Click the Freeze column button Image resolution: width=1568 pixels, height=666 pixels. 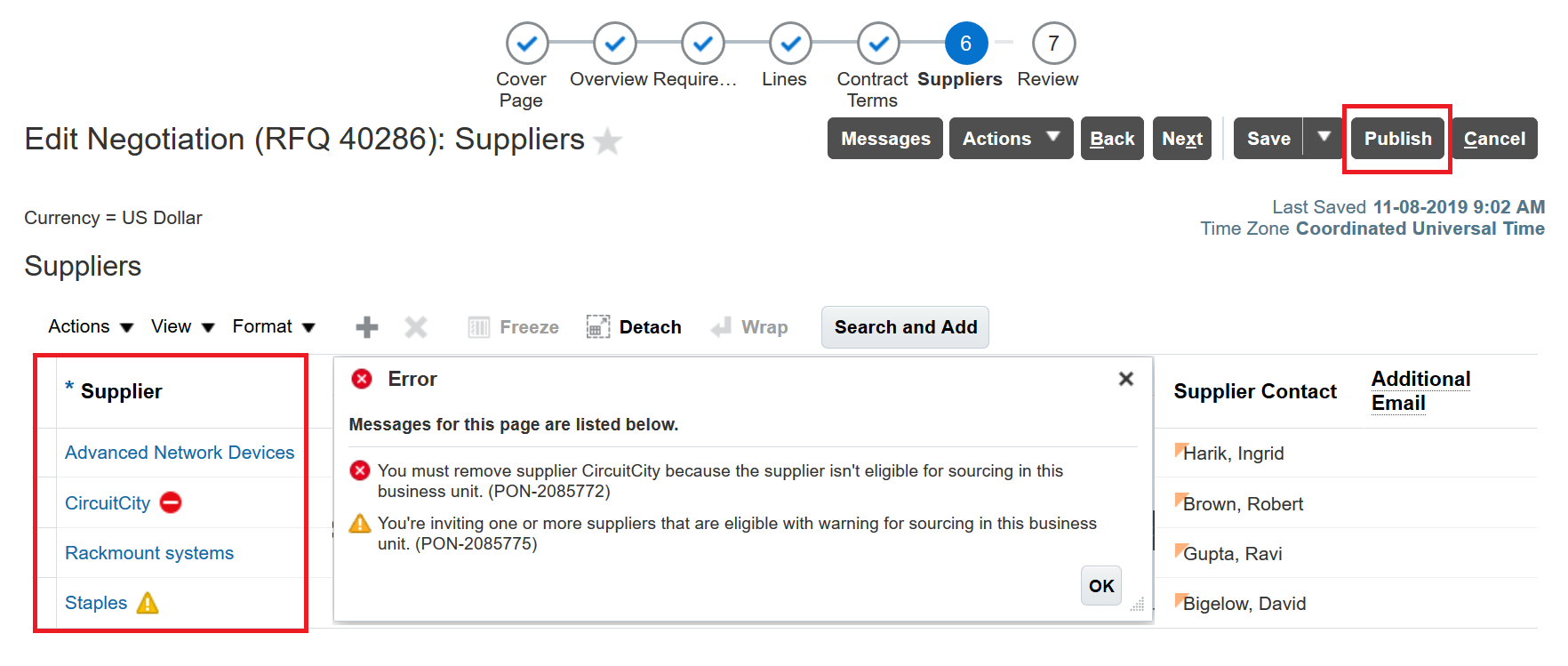click(514, 327)
